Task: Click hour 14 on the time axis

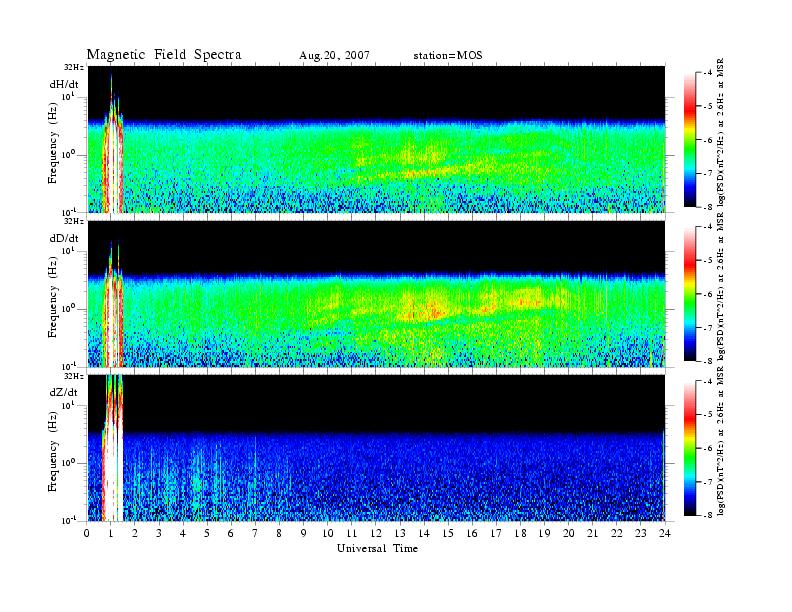Action: (x=424, y=534)
